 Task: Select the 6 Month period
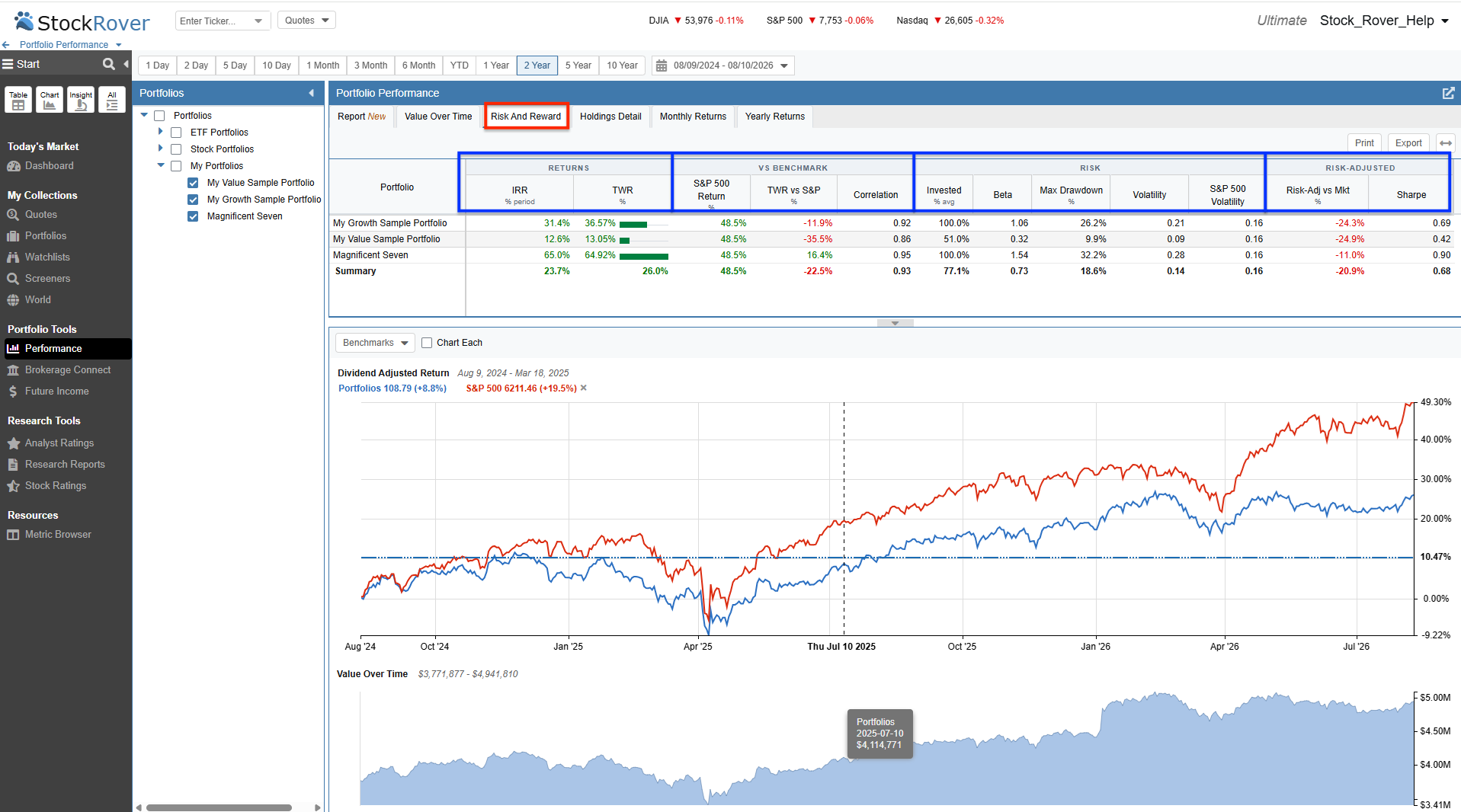[419, 66]
